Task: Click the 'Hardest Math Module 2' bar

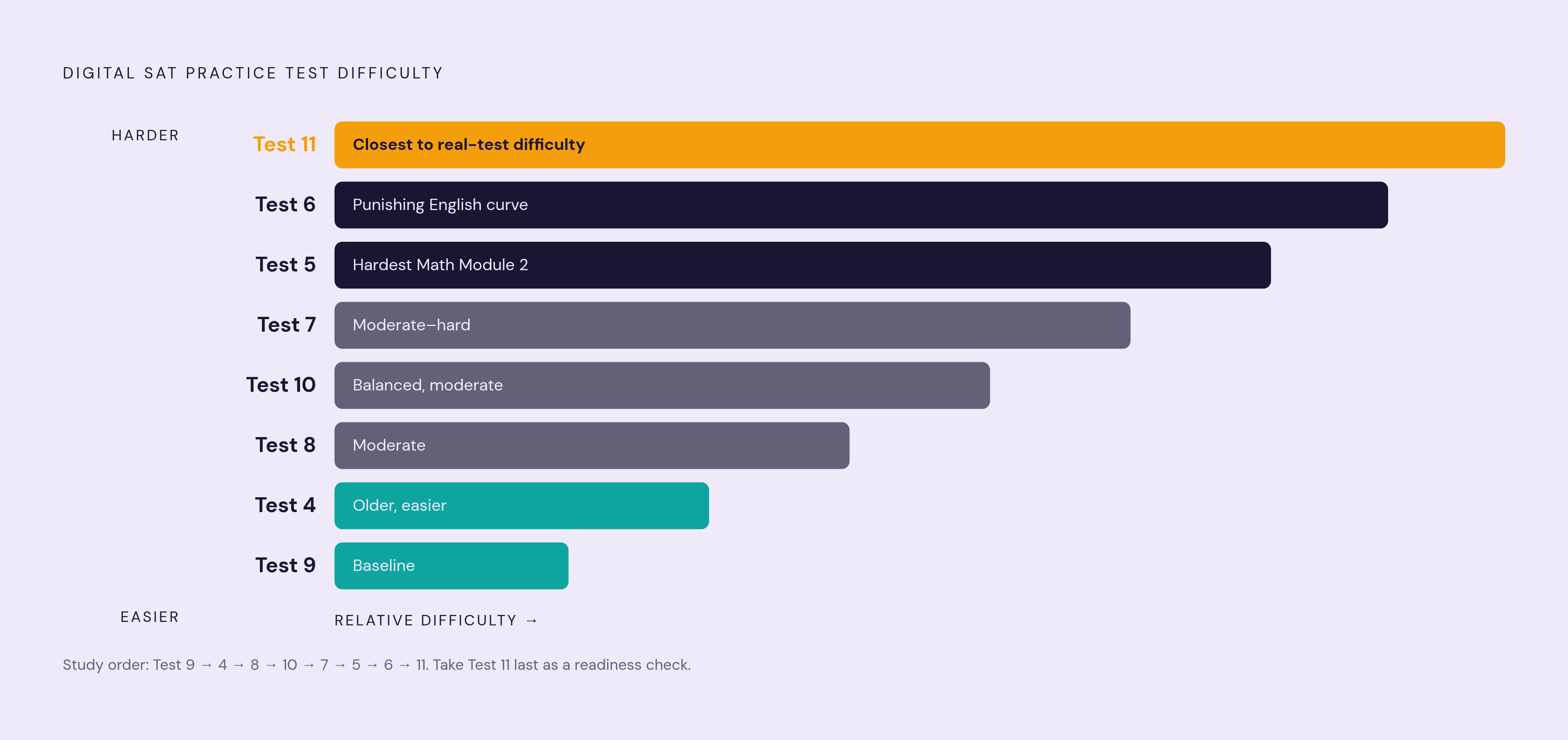Action: [x=803, y=265]
